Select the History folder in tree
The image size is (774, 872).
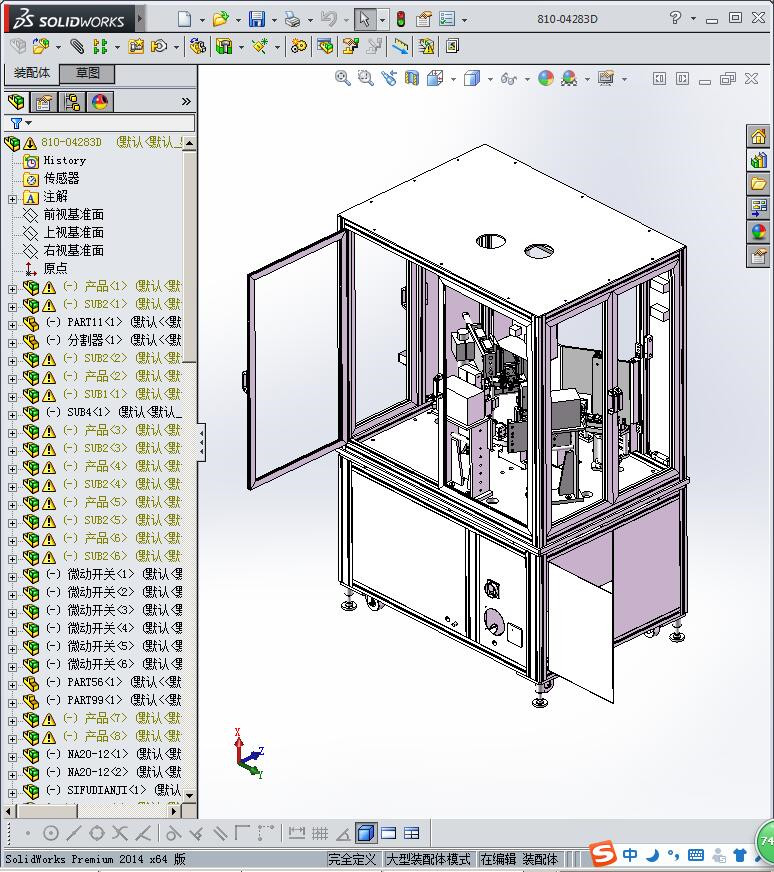click(x=64, y=161)
